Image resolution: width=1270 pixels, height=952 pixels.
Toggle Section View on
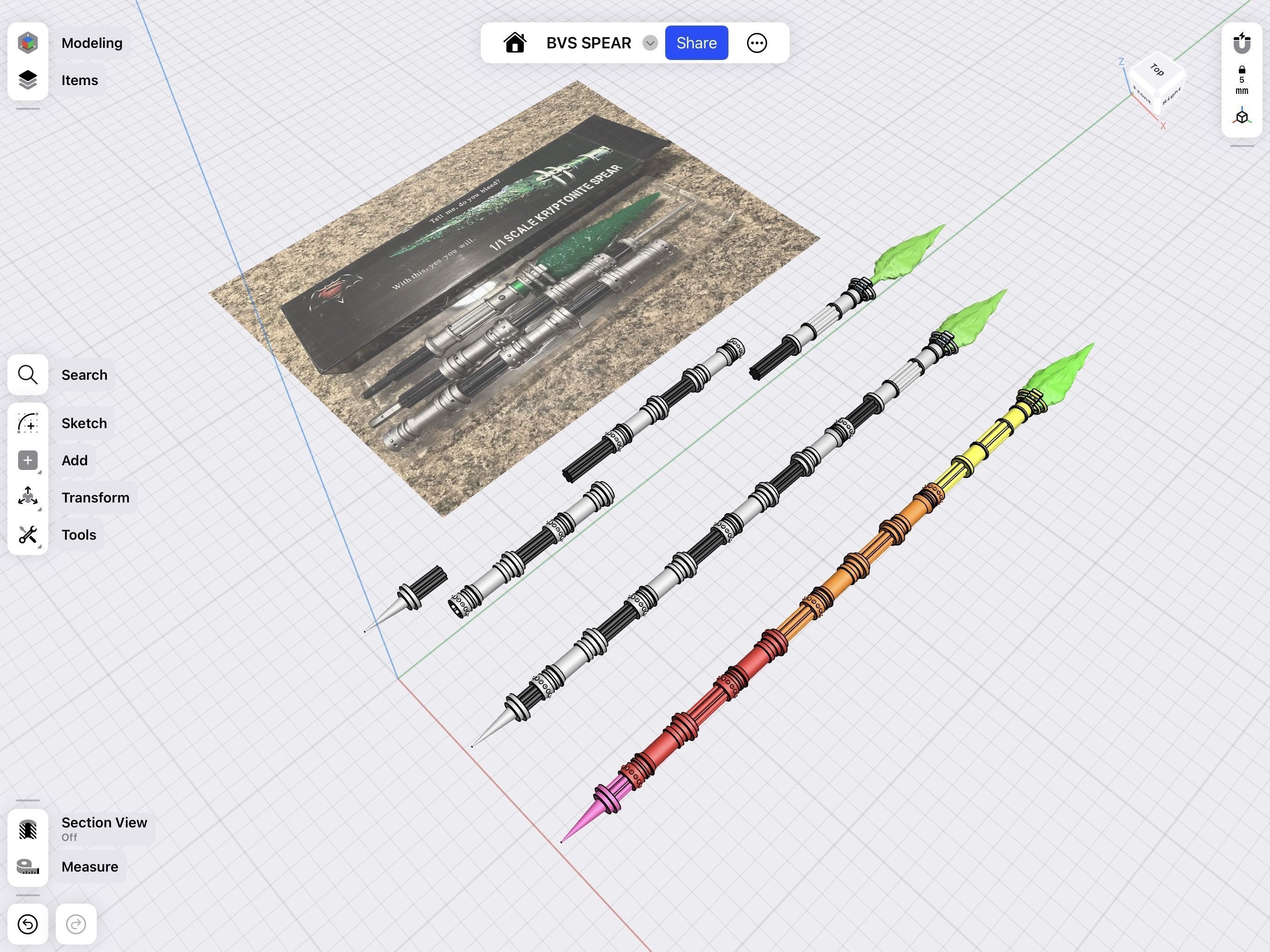point(27,829)
